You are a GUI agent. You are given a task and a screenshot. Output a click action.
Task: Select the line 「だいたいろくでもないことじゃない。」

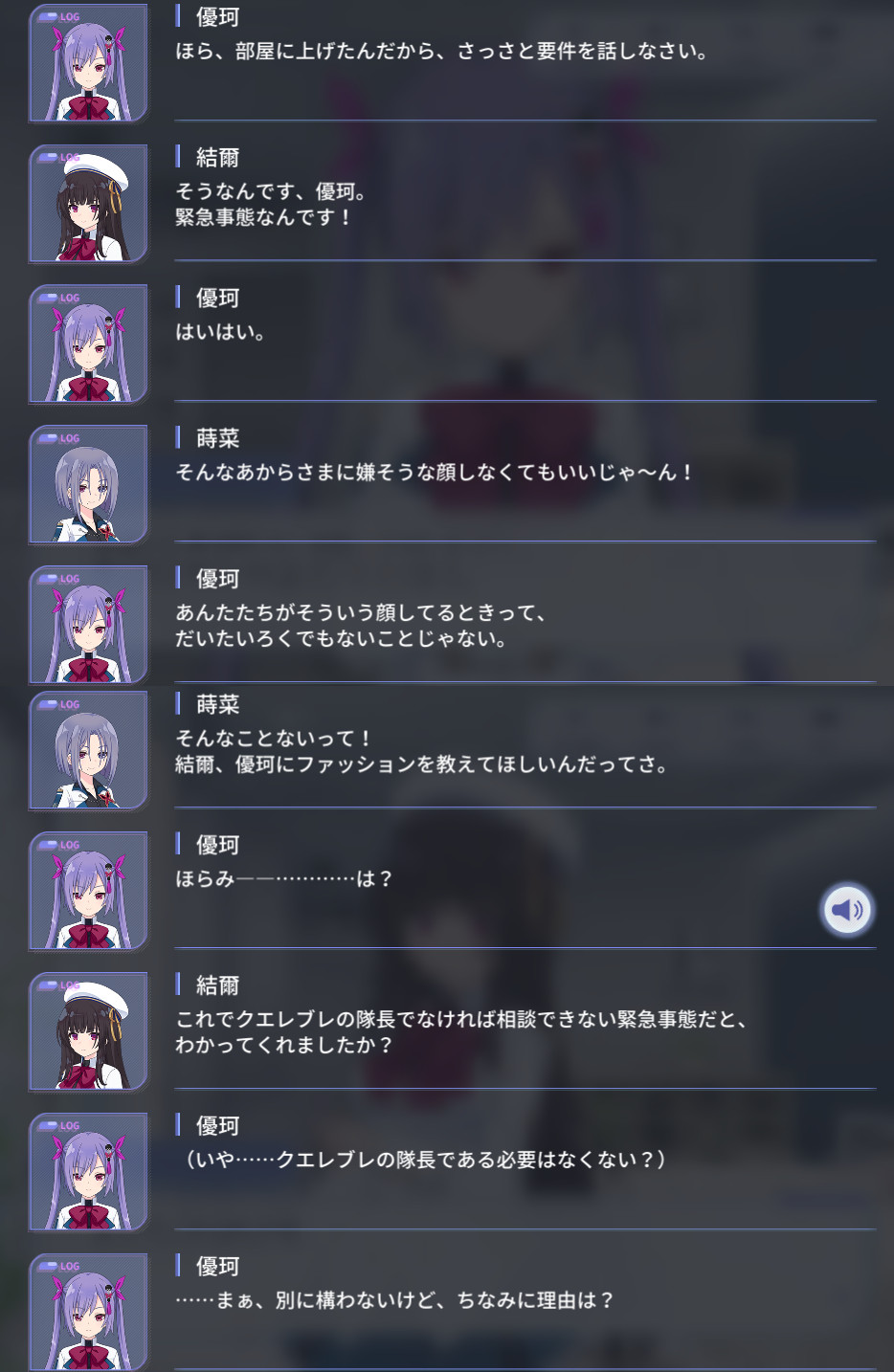(x=342, y=638)
